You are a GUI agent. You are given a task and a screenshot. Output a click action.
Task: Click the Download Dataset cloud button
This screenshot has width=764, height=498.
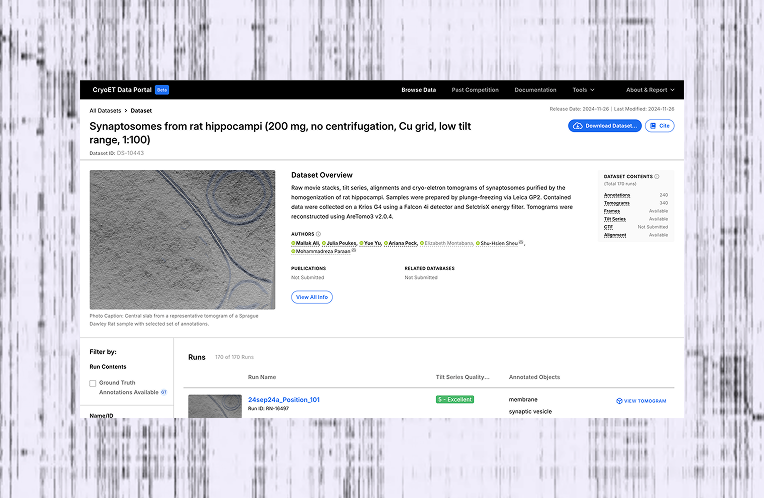pos(604,126)
